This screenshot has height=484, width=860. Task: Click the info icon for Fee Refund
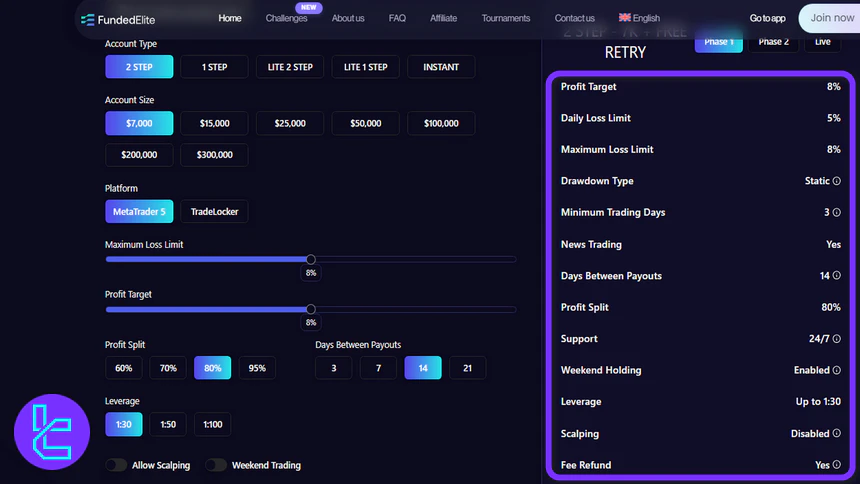(x=837, y=465)
